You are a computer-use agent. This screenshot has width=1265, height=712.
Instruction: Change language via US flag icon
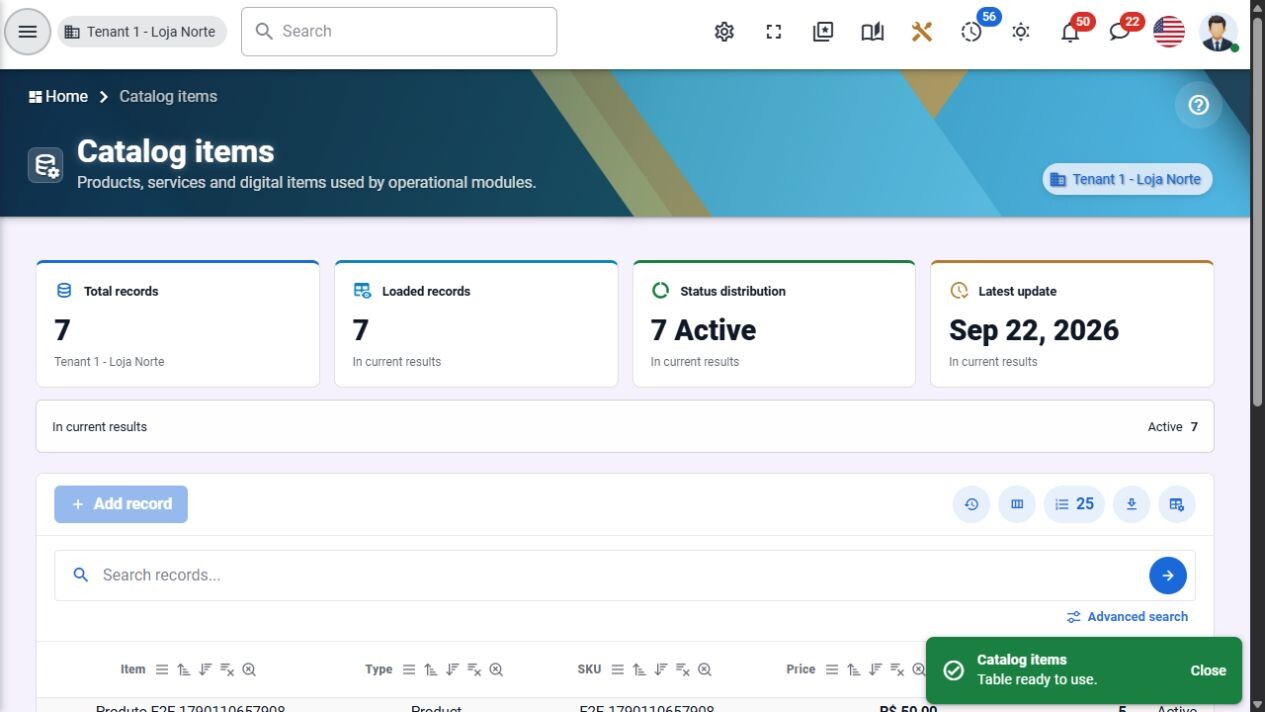pyautogui.click(x=1169, y=32)
